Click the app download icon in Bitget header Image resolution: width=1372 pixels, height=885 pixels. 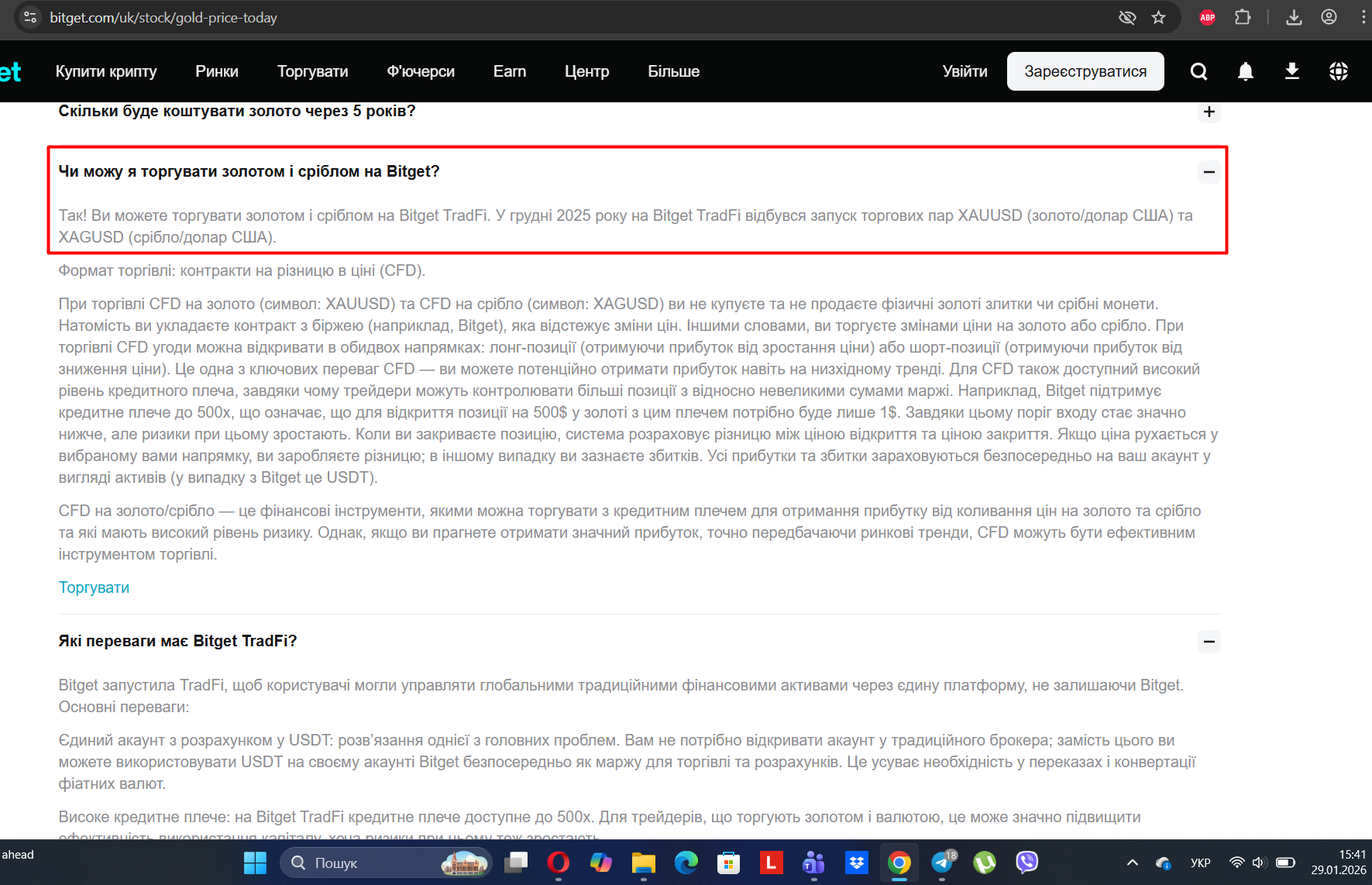pyautogui.click(x=1291, y=71)
